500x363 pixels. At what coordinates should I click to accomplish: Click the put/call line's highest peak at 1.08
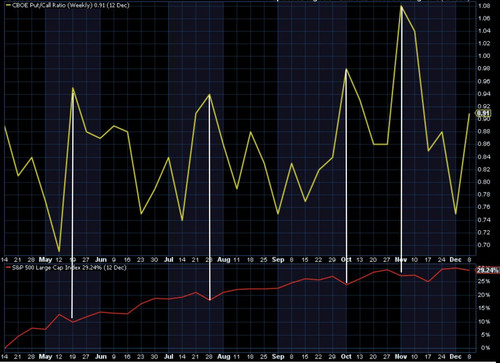[401, 6]
